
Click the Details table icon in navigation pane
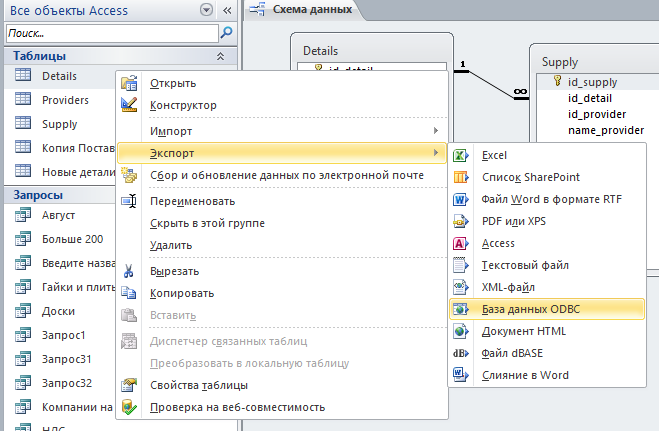coord(23,76)
